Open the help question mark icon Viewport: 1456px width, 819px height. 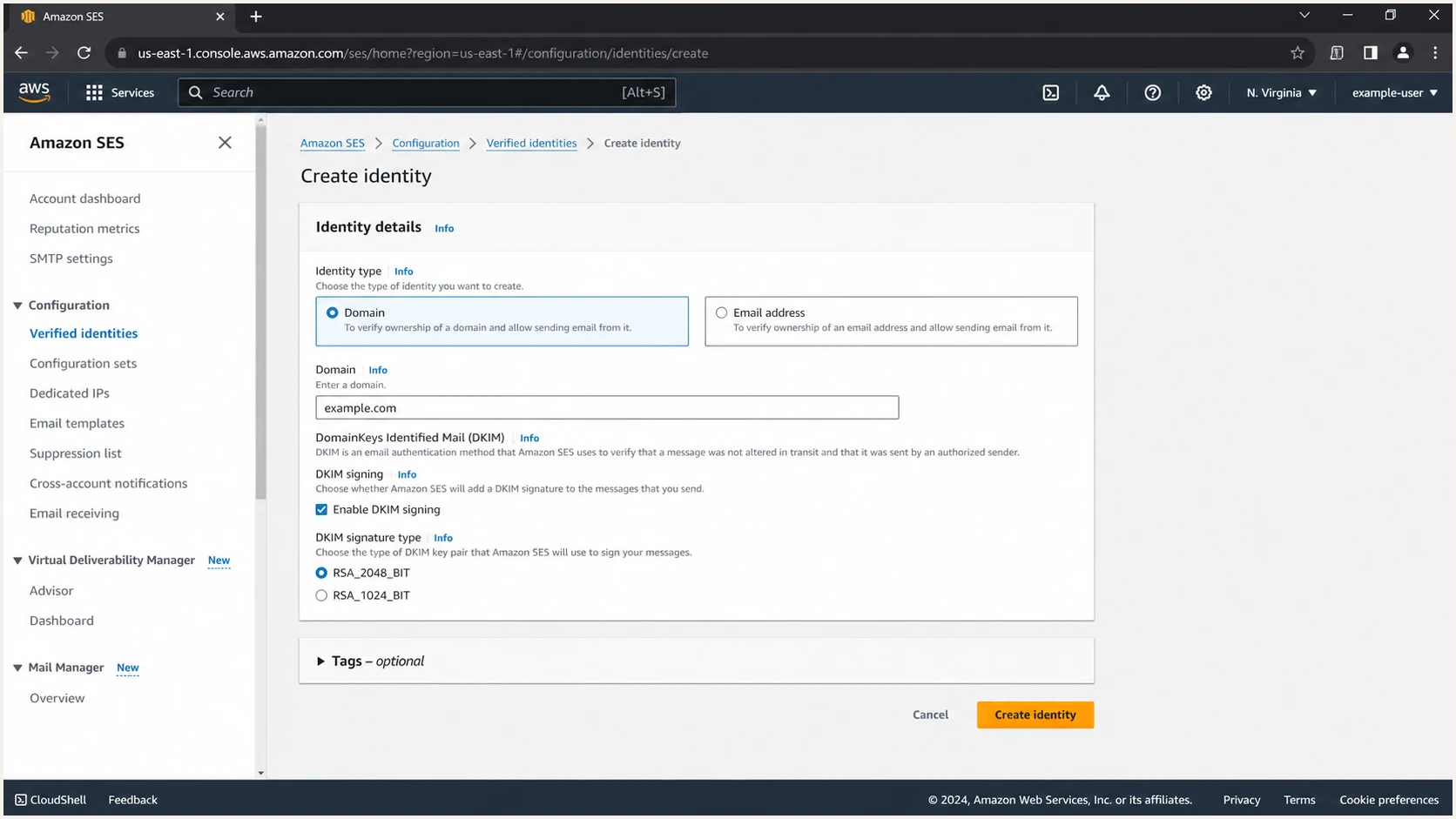click(x=1152, y=92)
